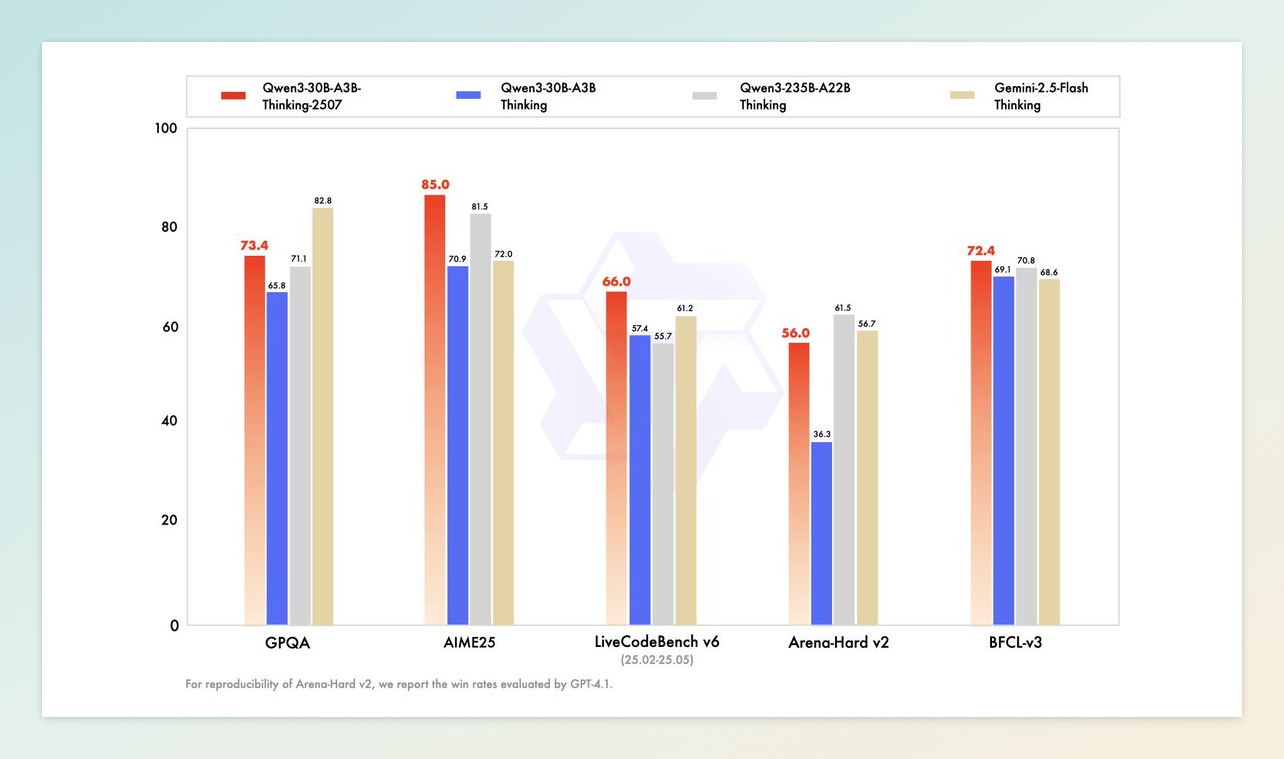Click the 66.0 value above LiveCodeBench
This screenshot has width=1284, height=759.
coord(617,282)
